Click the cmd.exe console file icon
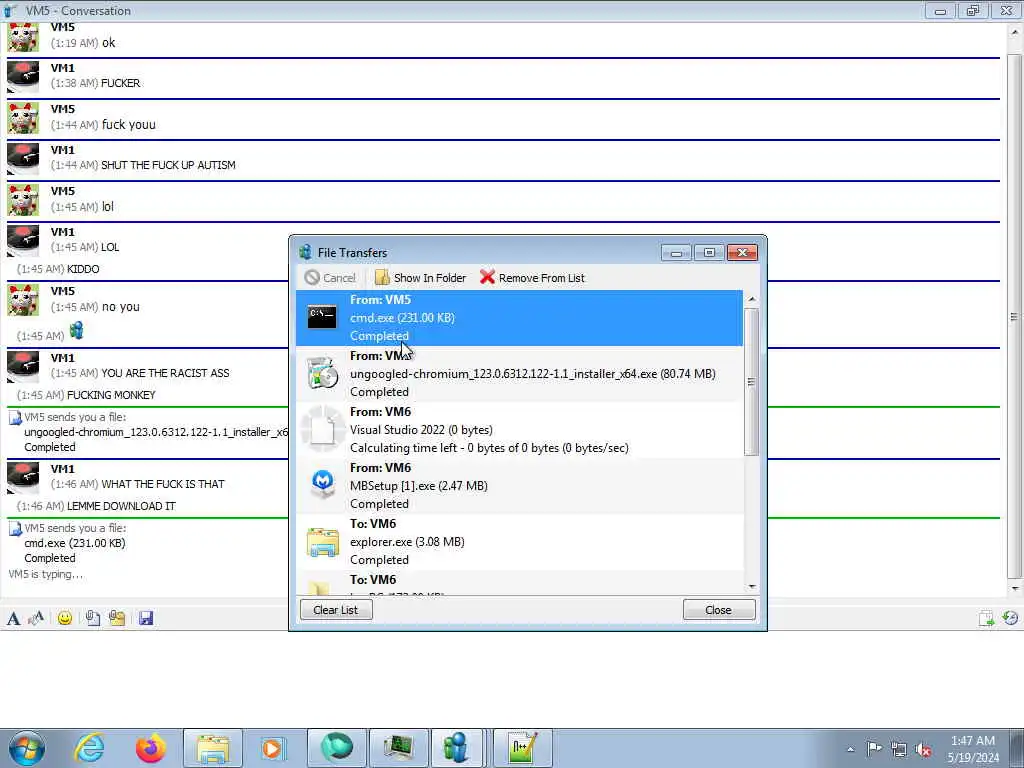Image resolution: width=1024 pixels, height=768 pixels. click(322, 317)
